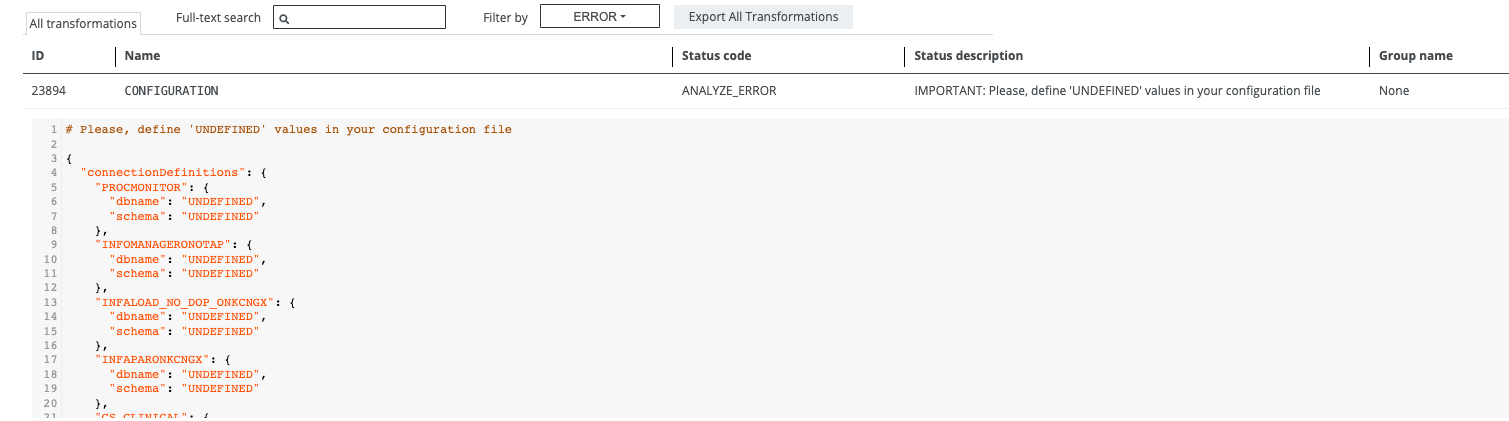Image resolution: width=1509 pixels, height=421 pixels.
Task: Open the CONFIGURATION transformation row
Action: [x=171, y=91]
